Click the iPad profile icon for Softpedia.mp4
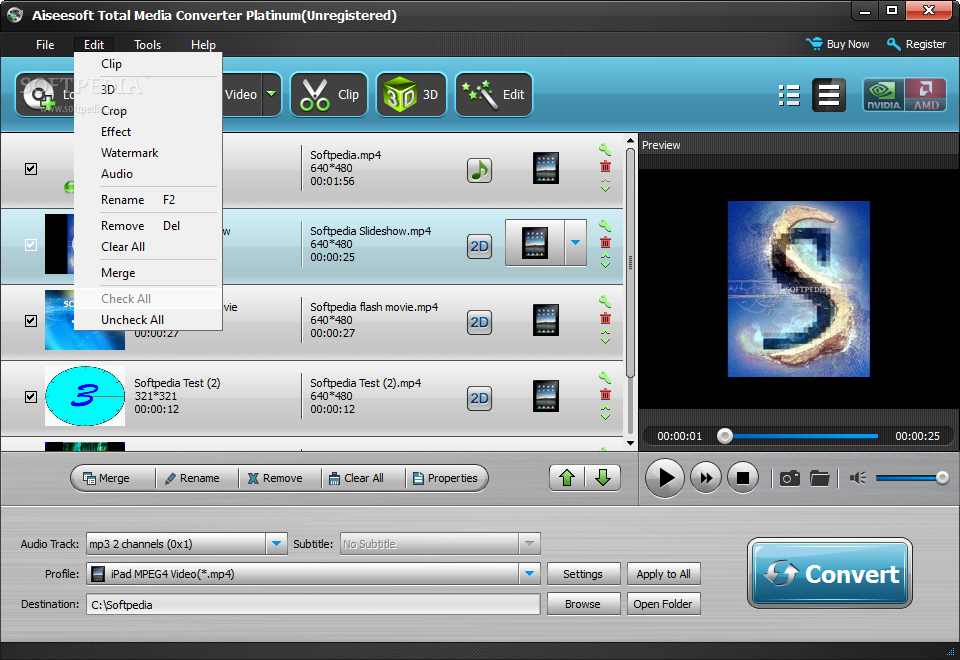The width and height of the screenshot is (960, 660). pyautogui.click(x=546, y=168)
